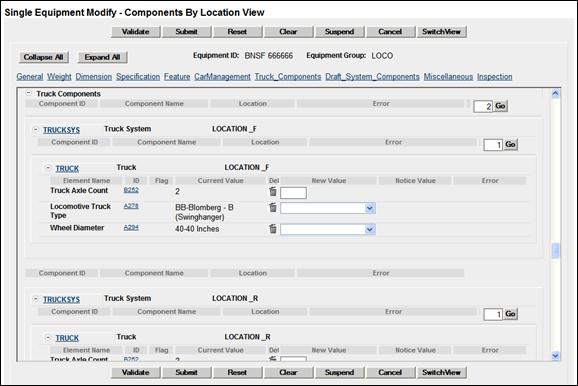Focus the TRUCKSYS LOCATION_R count field
This screenshot has width=578, height=386.
pyautogui.click(x=493, y=314)
